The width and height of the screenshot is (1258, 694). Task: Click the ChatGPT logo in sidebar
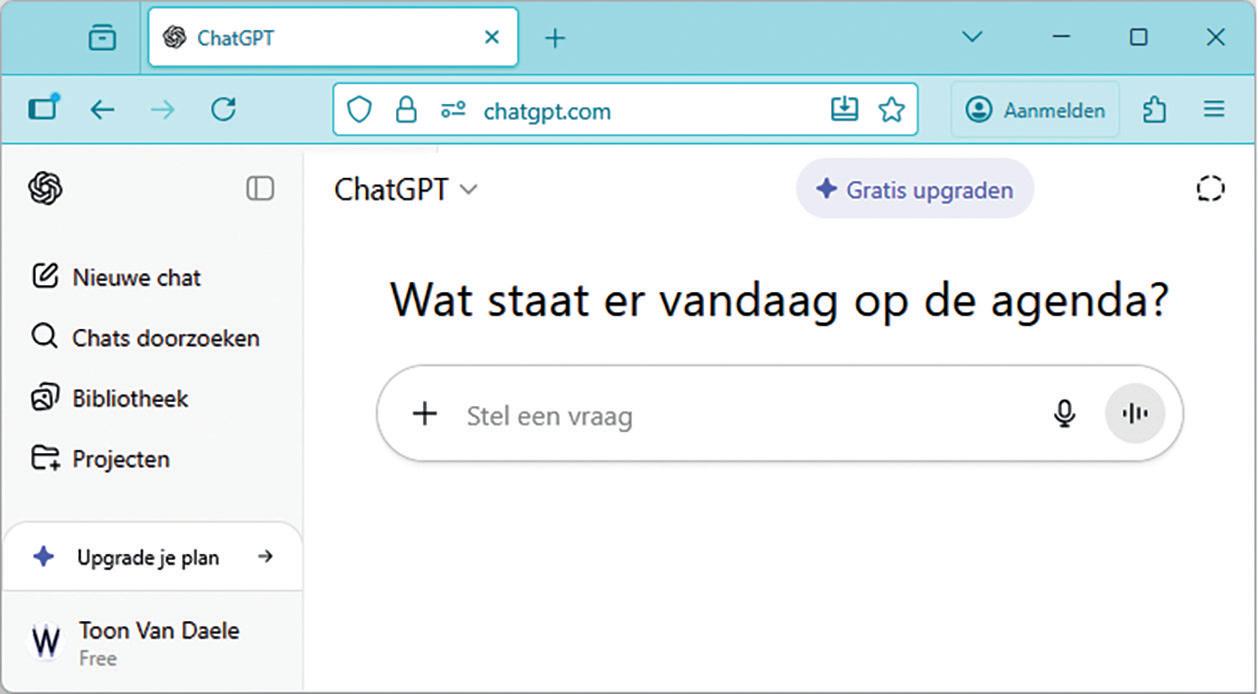pos(46,188)
